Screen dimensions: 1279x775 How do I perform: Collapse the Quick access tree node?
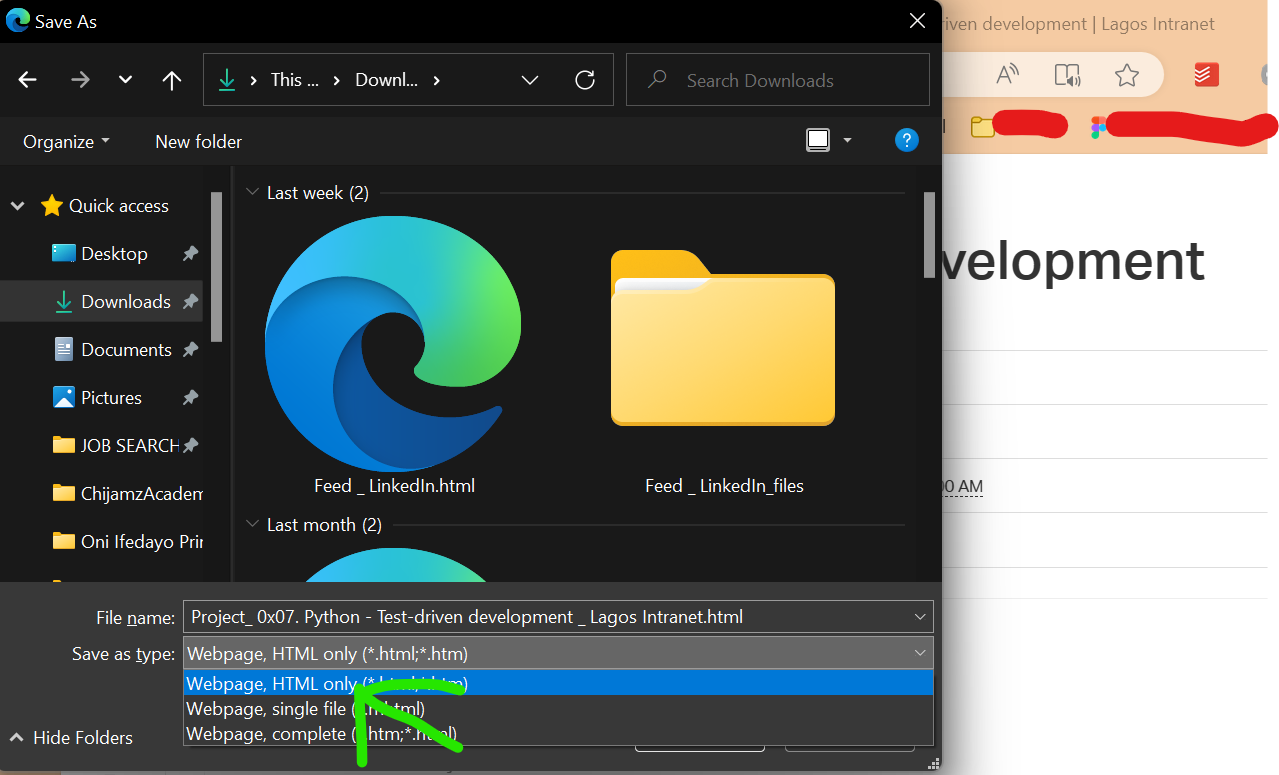[17, 206]
